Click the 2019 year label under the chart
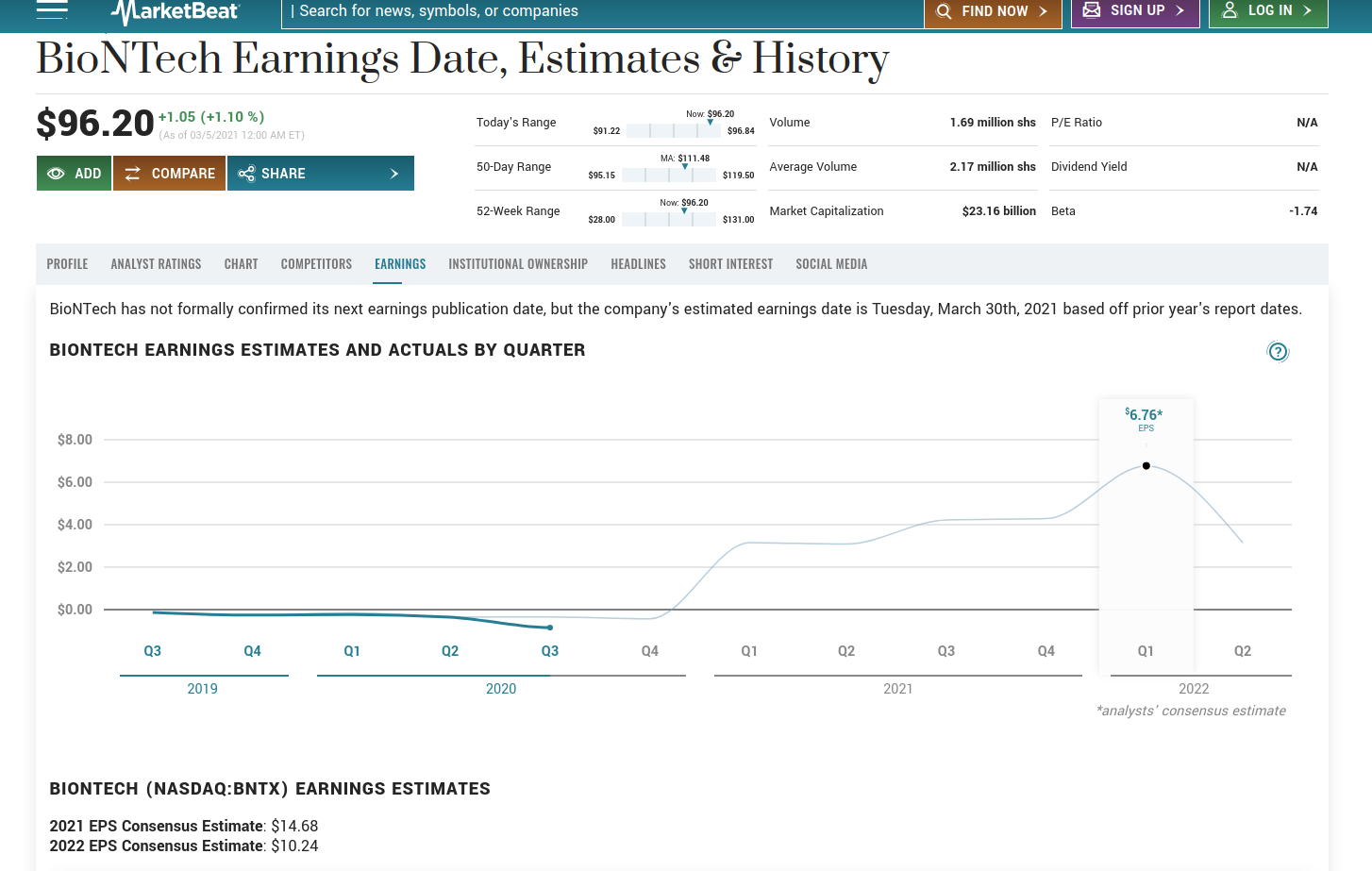Image resolution: width=1372 pixels, height=871 pixels. pos(202,689)
